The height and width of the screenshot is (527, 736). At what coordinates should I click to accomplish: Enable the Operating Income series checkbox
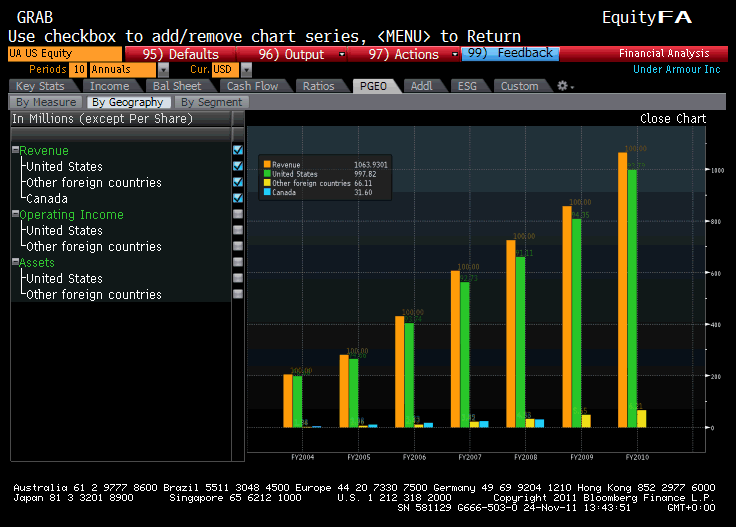click(238, 214)
